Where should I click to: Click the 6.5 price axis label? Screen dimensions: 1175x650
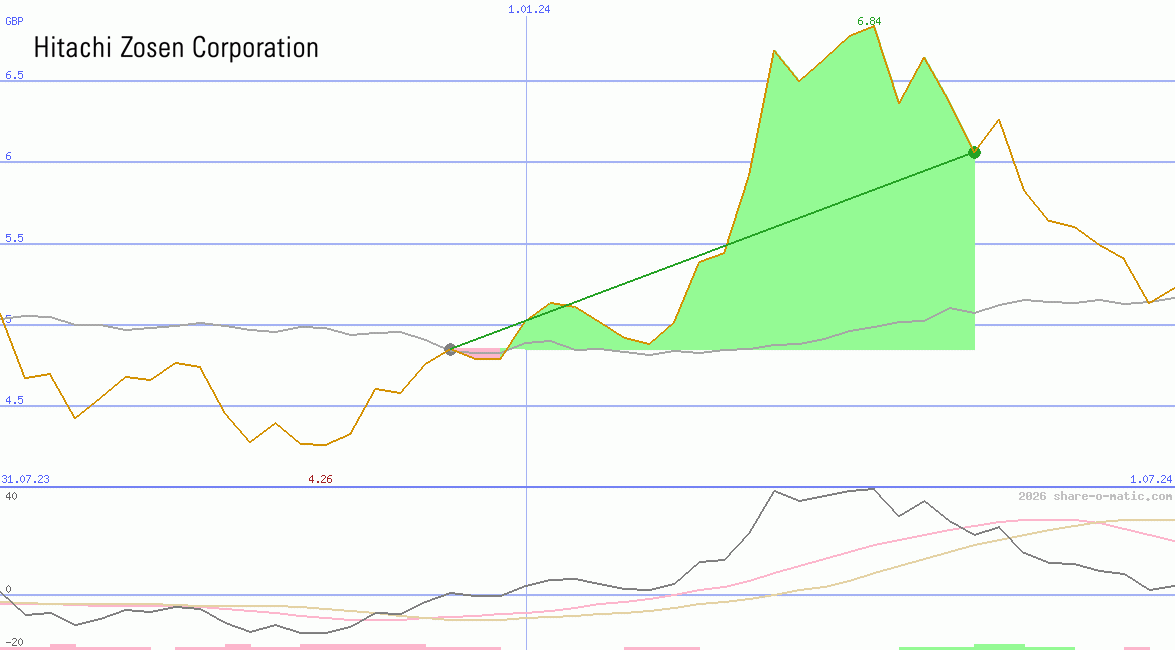point(14,75)
